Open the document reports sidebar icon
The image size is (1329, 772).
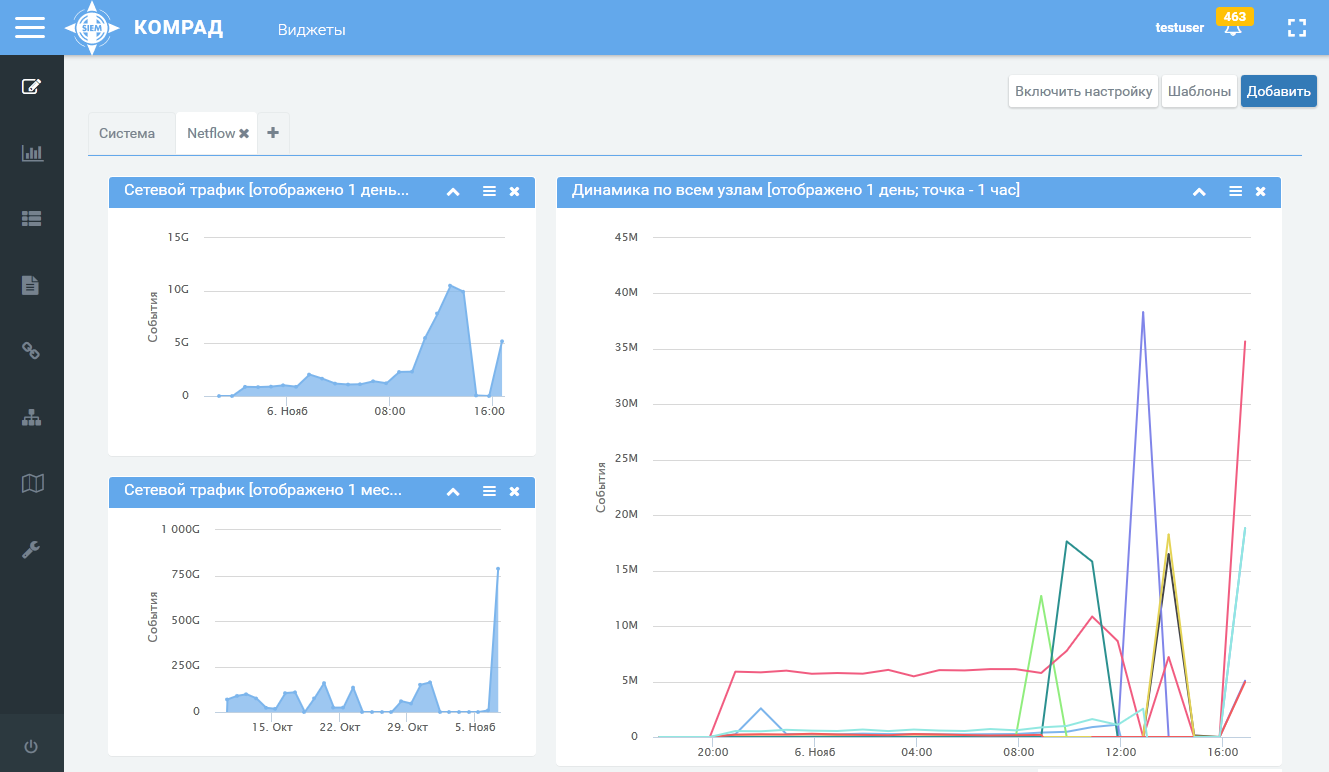(31, 285)
